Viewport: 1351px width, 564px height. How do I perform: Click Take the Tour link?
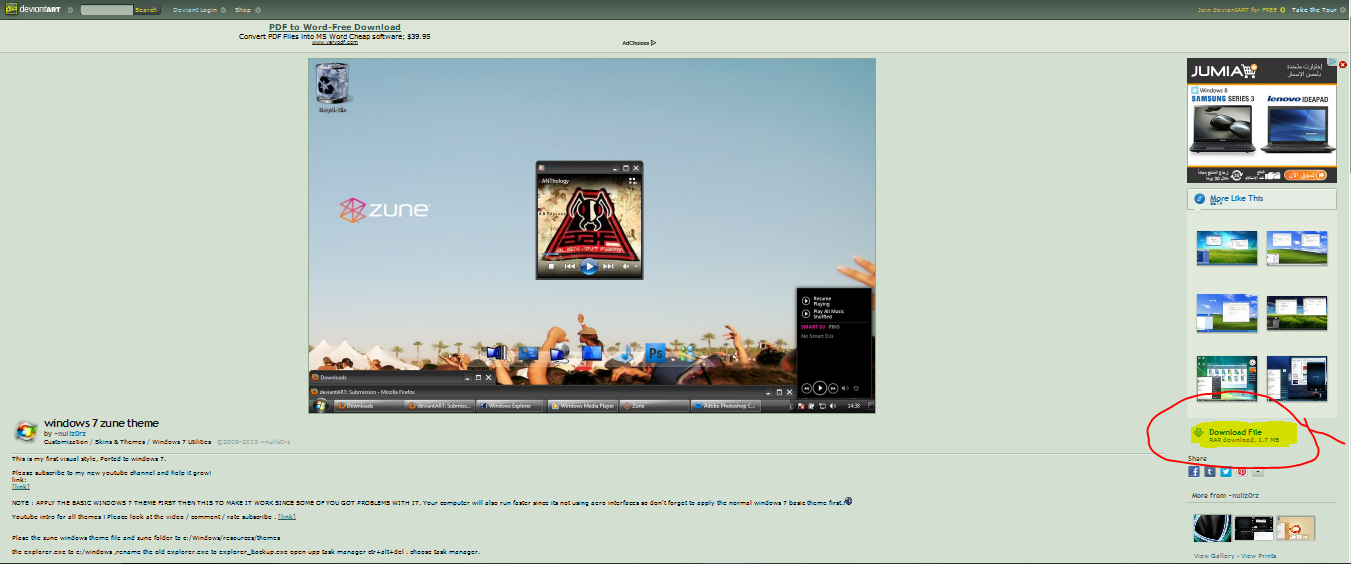1314,10
